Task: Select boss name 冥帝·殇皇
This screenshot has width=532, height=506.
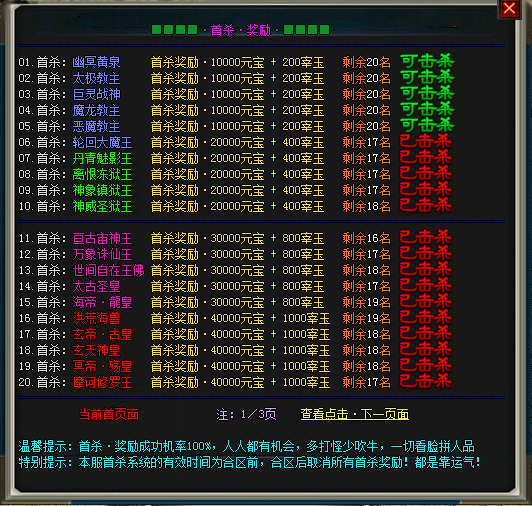Action: [x=102, y=366]
